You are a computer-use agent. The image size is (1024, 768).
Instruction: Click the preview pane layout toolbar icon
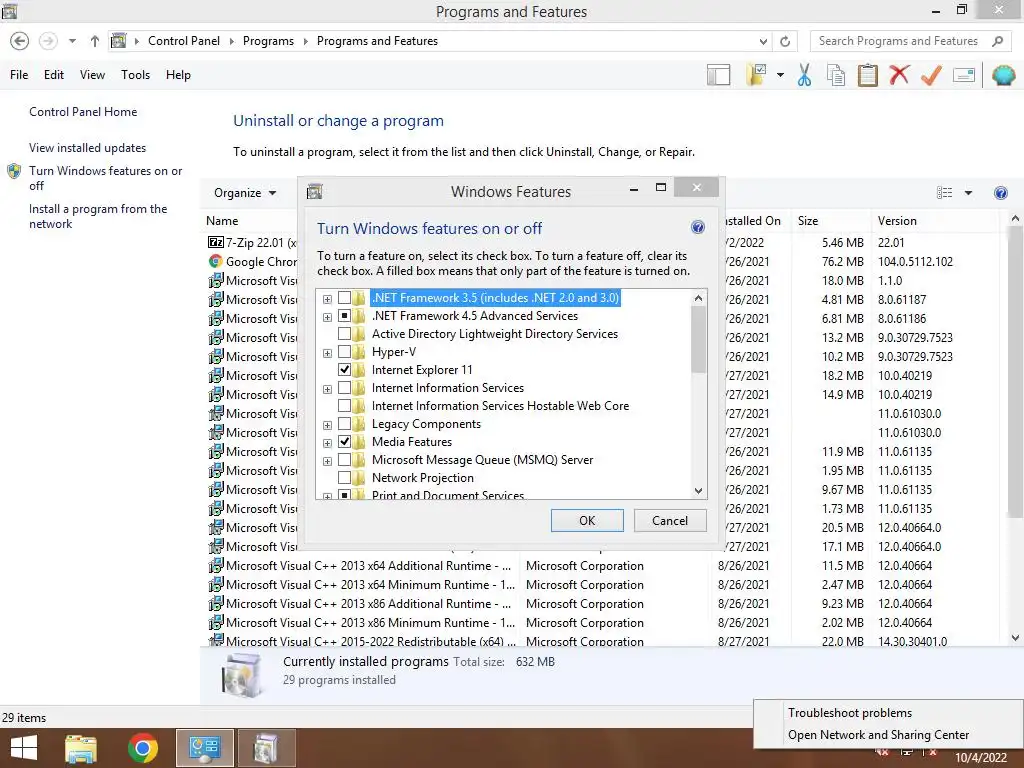(x=718, y=75)
